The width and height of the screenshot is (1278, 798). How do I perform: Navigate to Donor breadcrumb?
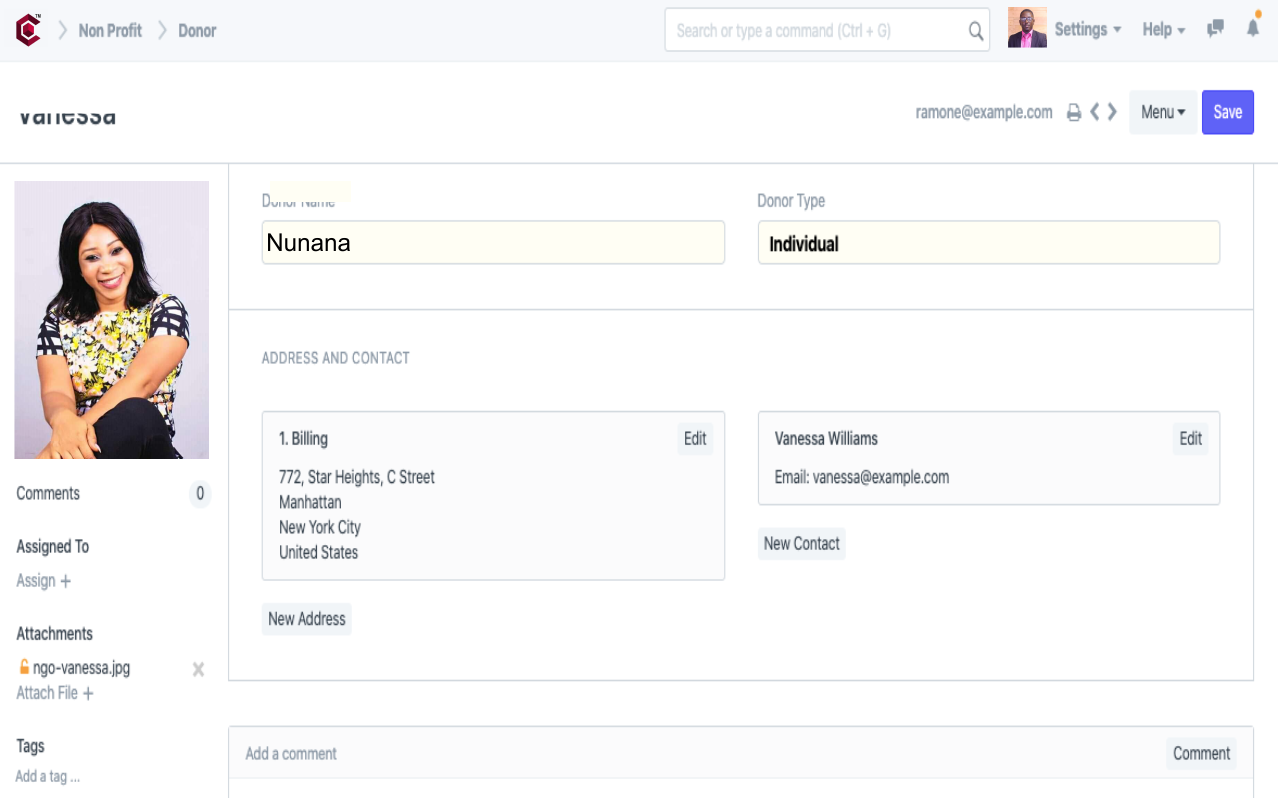click(x=197, y=31)
